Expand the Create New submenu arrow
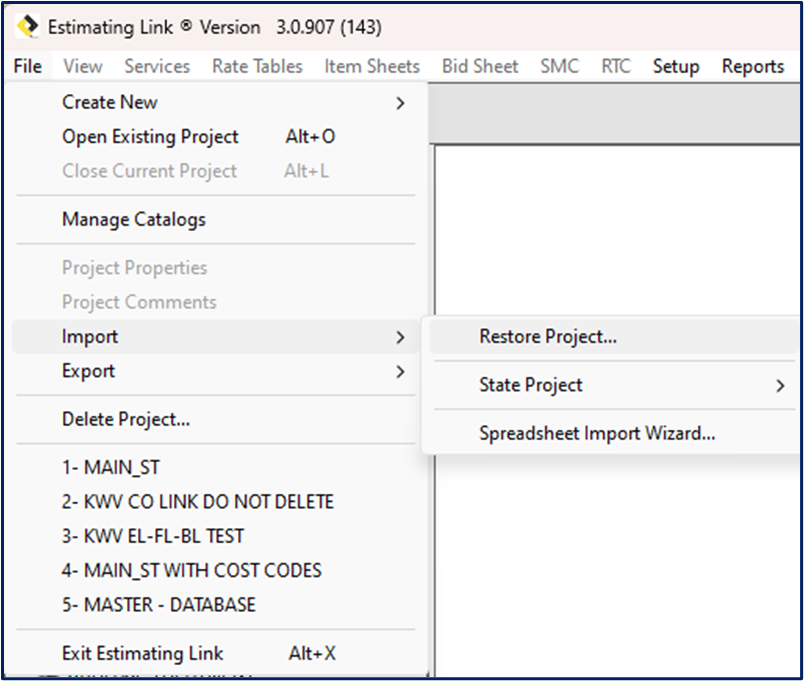 400,102
